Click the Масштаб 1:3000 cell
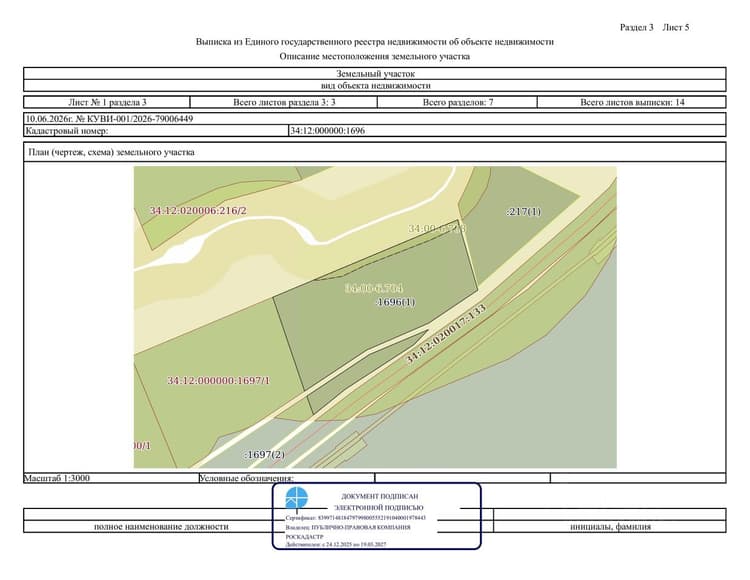The image size is (750, 580). point(111,478)
